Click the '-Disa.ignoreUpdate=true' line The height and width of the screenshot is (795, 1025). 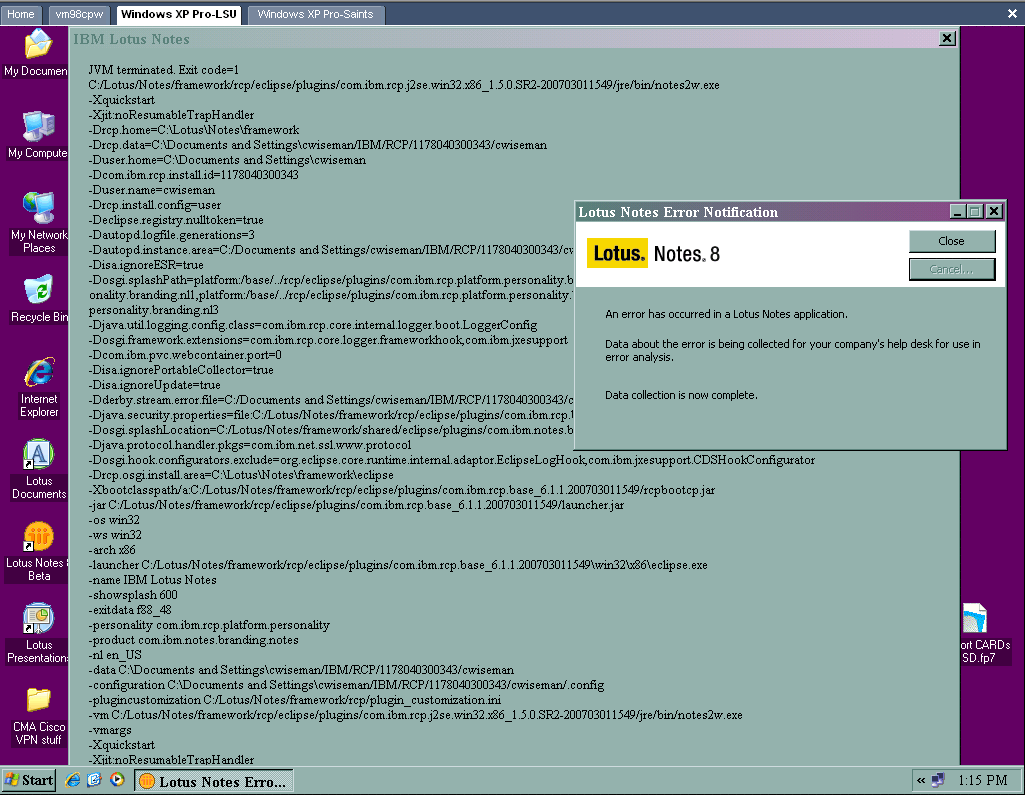(x=156, y=385)
